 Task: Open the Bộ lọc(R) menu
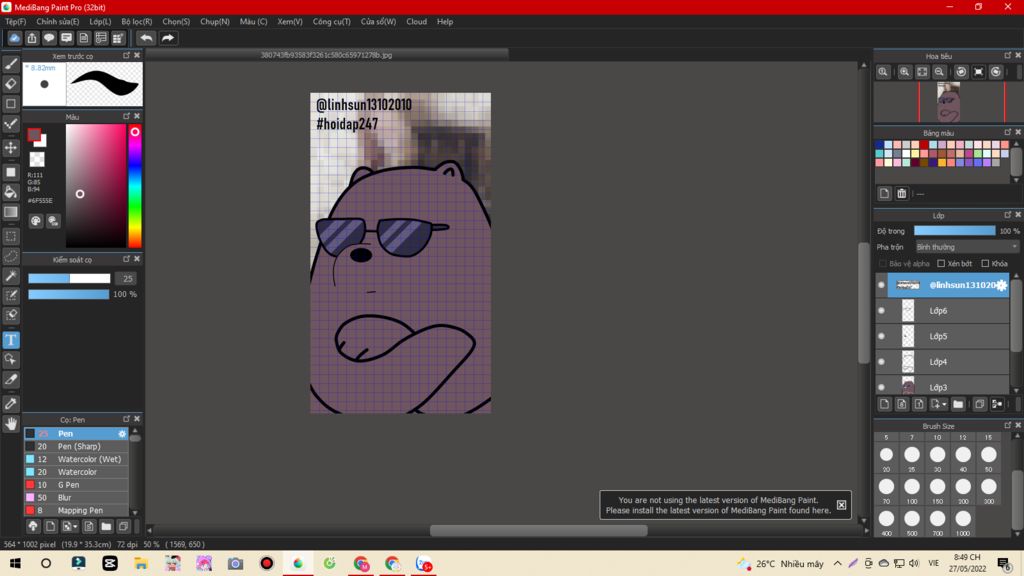pyautogui.click(x=136, y=22)
